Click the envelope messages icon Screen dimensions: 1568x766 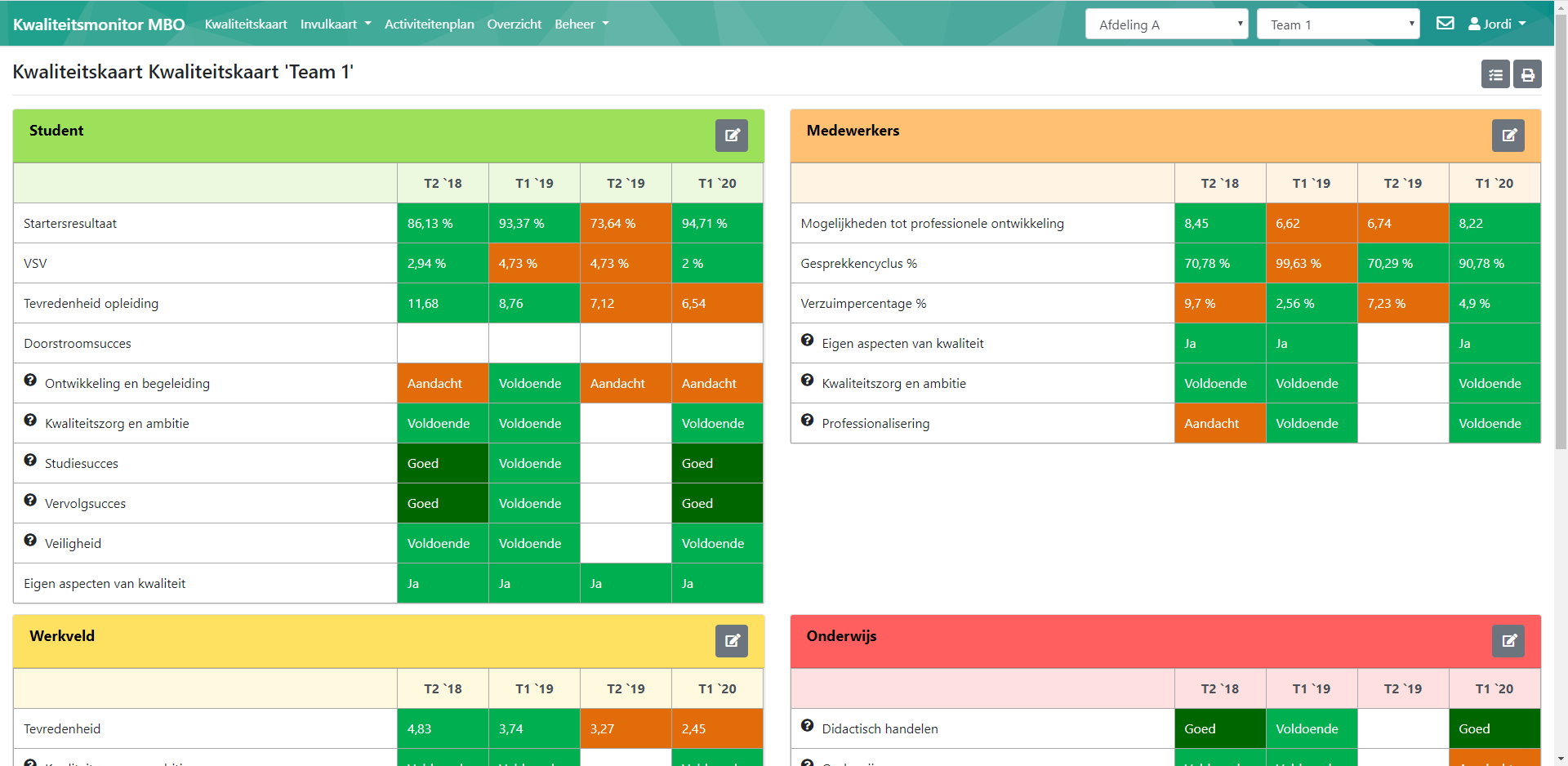1445,24
